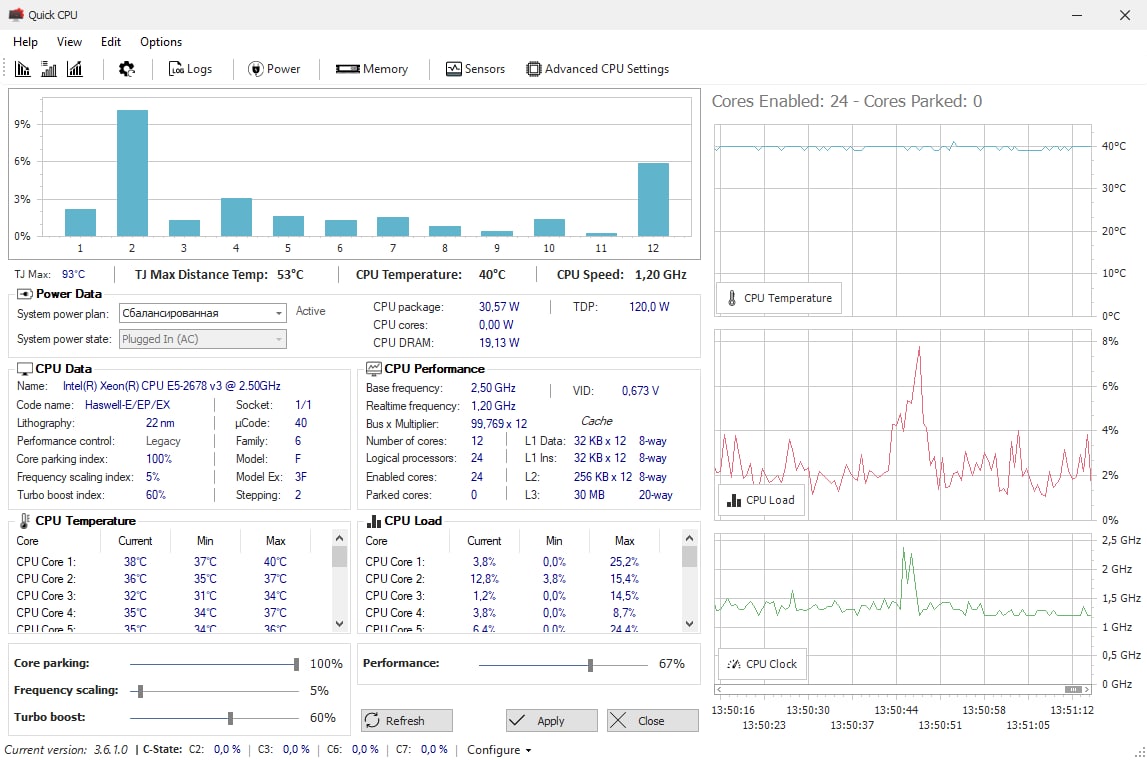Open the Memory toolbar item
The image size is (1147, 760).
[372, 69]
